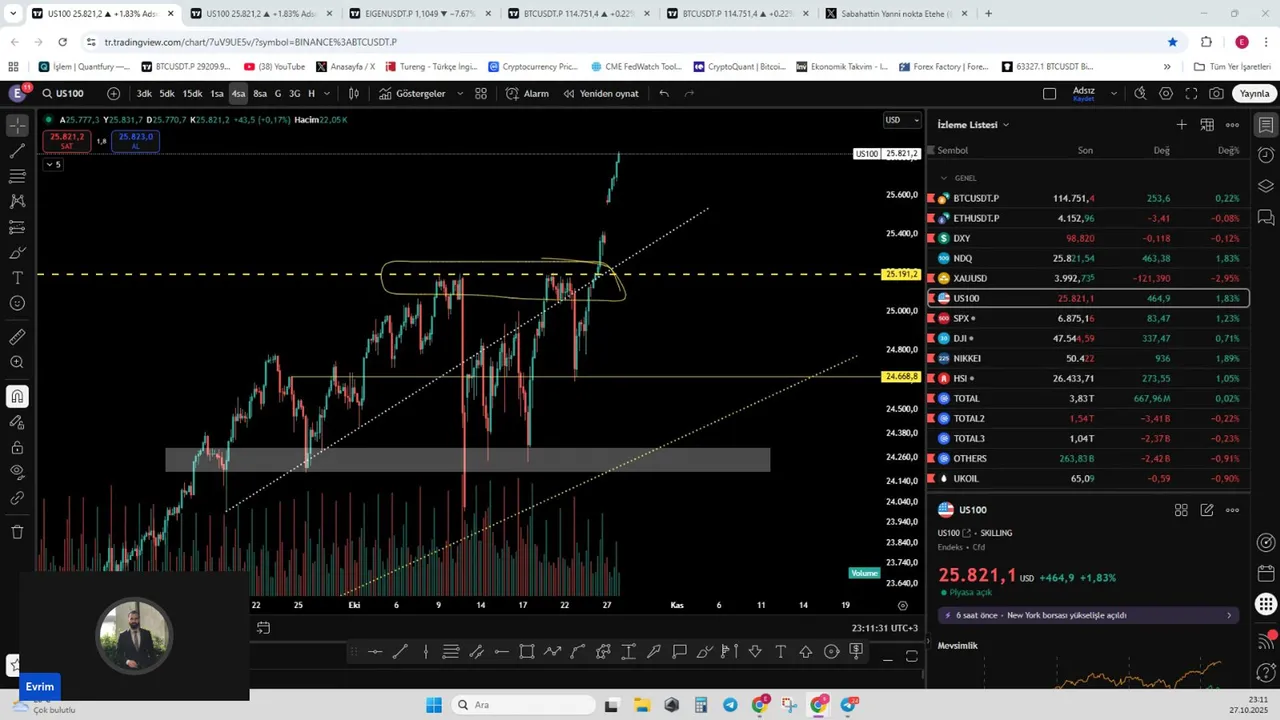Toggle hide all drawings eye icon
1280x720 pixels.
coord(17,472)
